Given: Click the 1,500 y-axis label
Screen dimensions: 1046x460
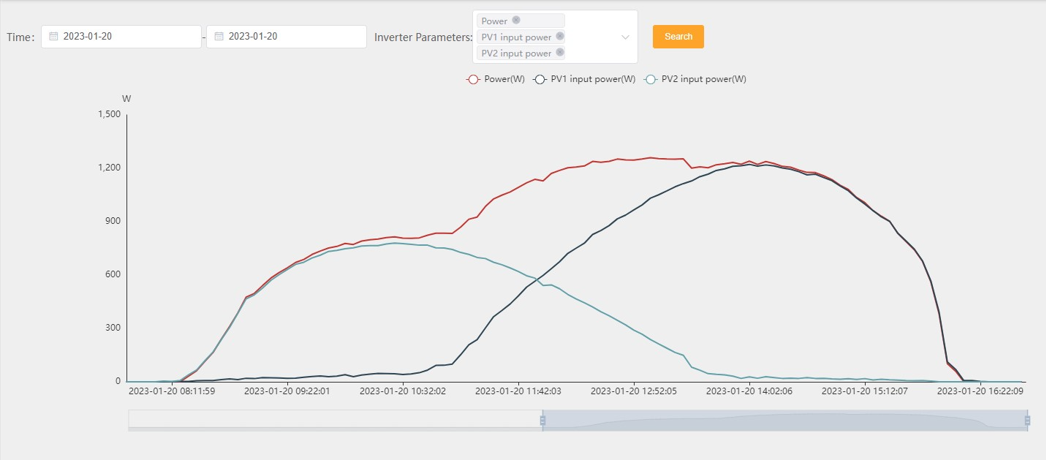Looking at the screenshot, I should tap(109, 114).
